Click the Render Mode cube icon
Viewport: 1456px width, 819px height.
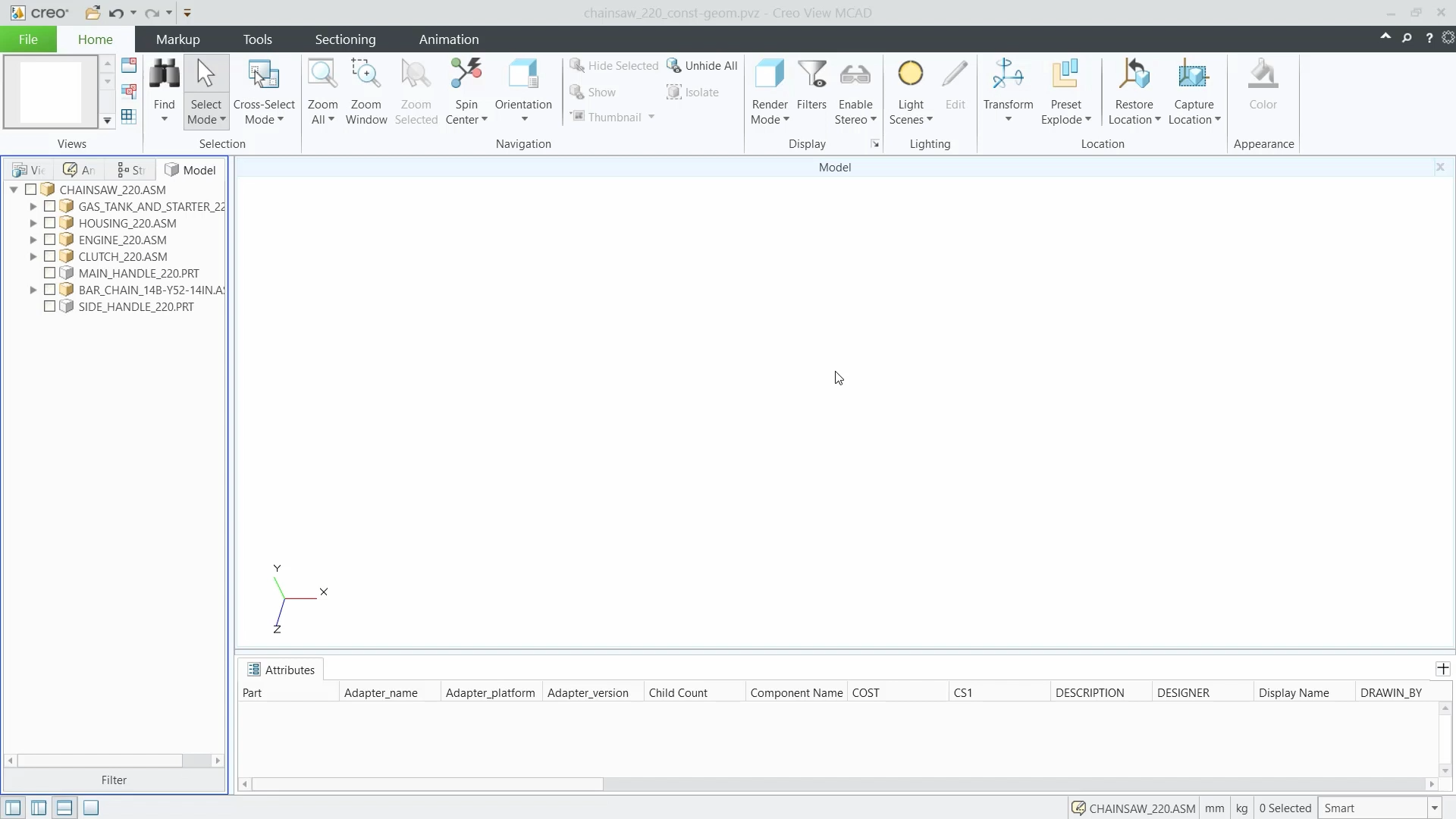tap(770, 74)
